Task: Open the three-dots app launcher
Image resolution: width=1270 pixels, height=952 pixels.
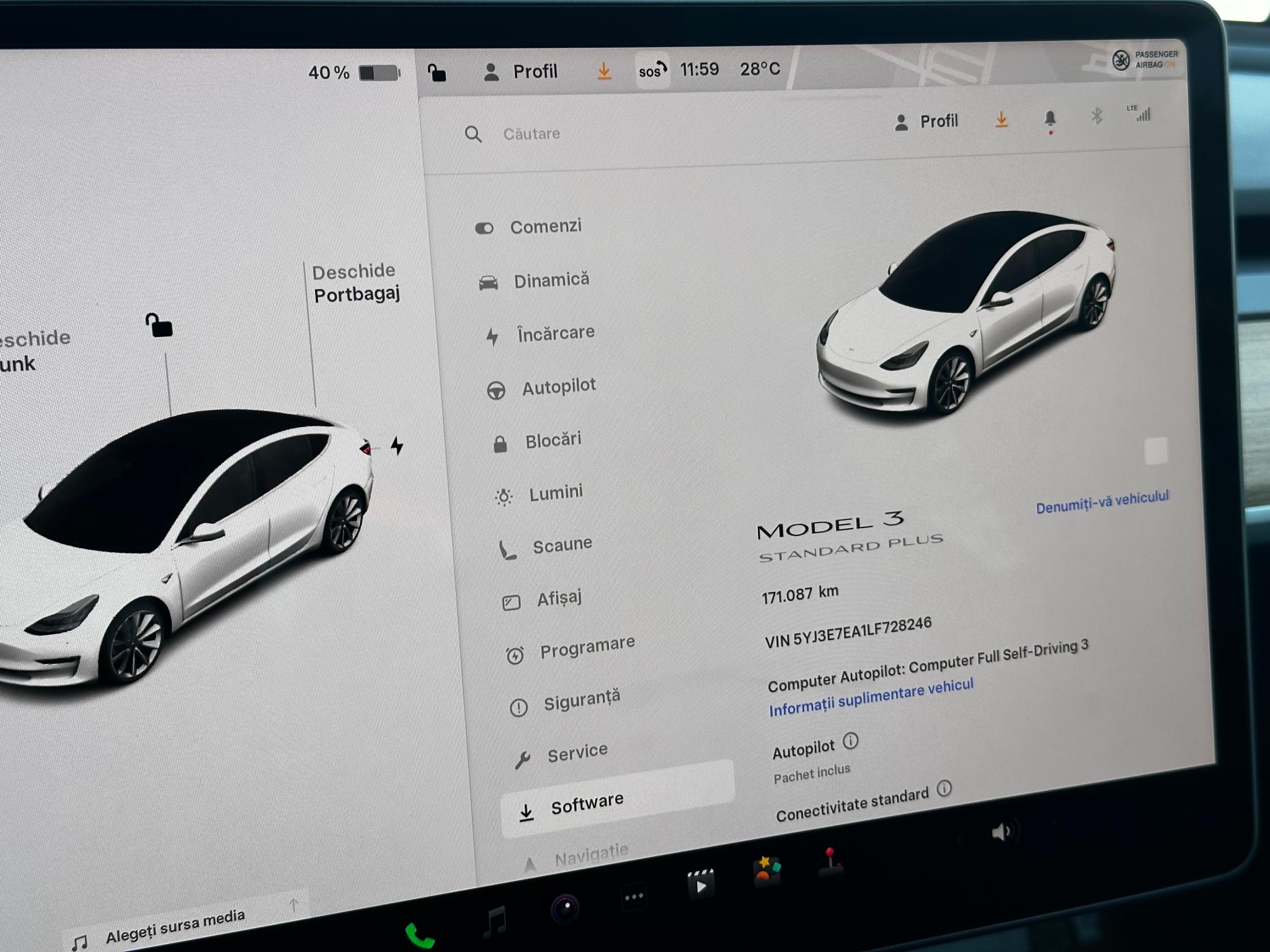Action: pos(634,897)
